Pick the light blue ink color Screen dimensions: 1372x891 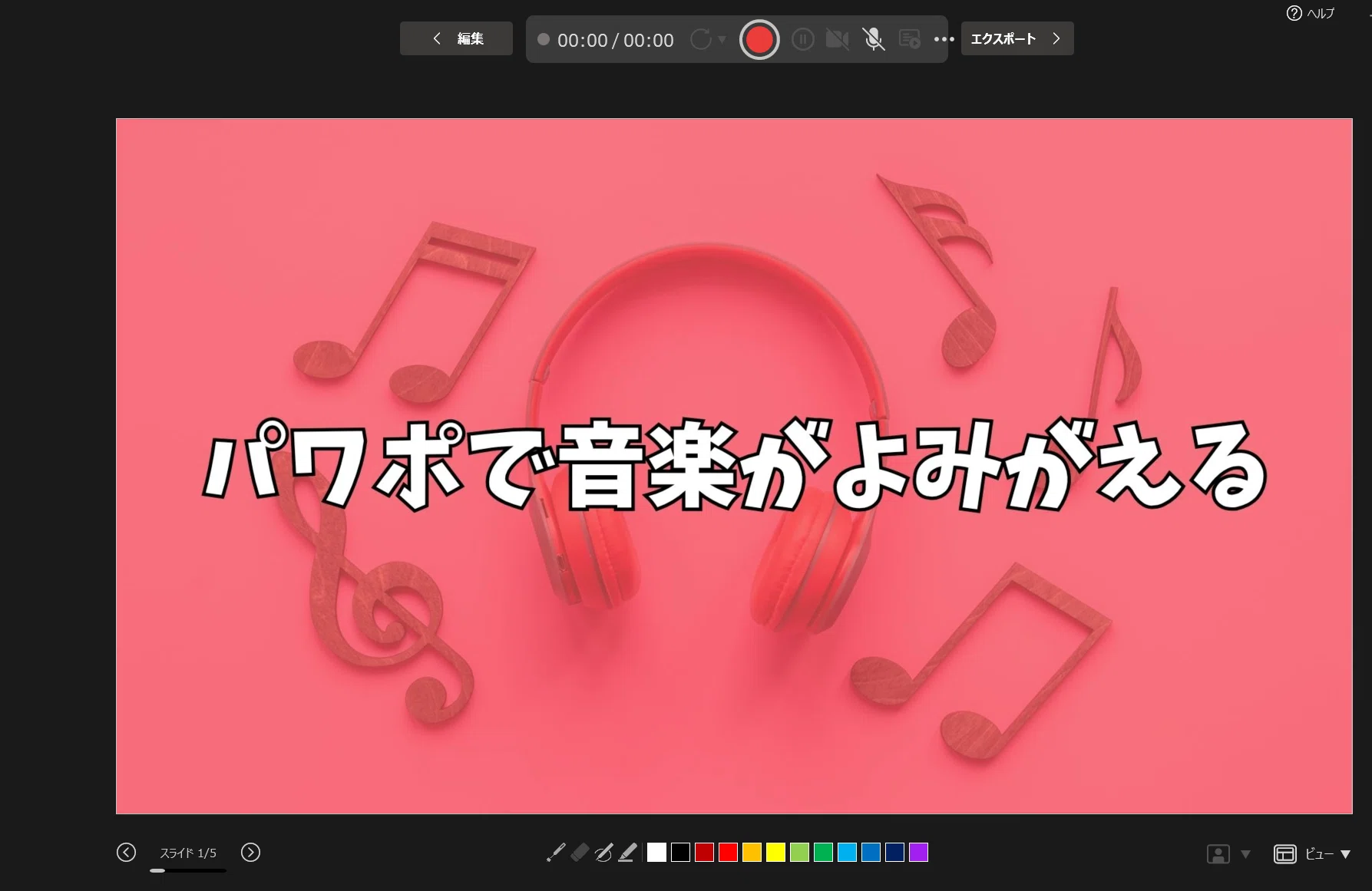(847, 853)
